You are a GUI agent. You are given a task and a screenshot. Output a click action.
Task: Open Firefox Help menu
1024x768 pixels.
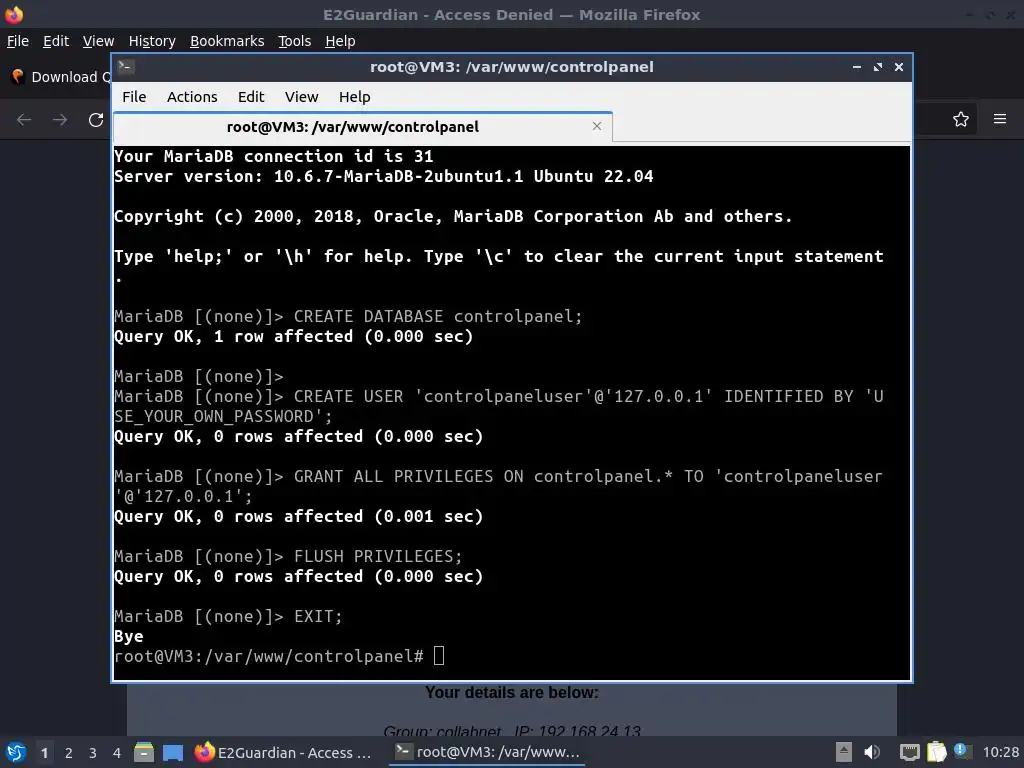pyautogui.click(x=340, y=41)
